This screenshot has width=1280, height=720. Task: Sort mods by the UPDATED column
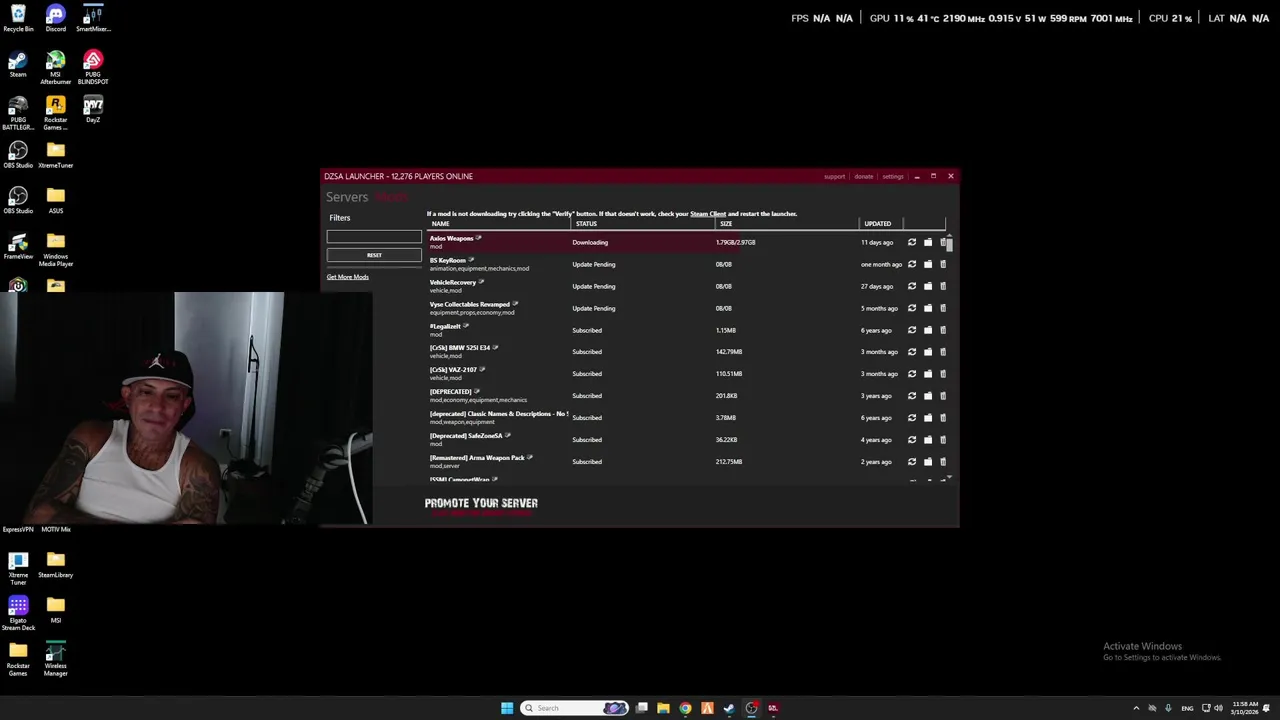tap(877, 224)
